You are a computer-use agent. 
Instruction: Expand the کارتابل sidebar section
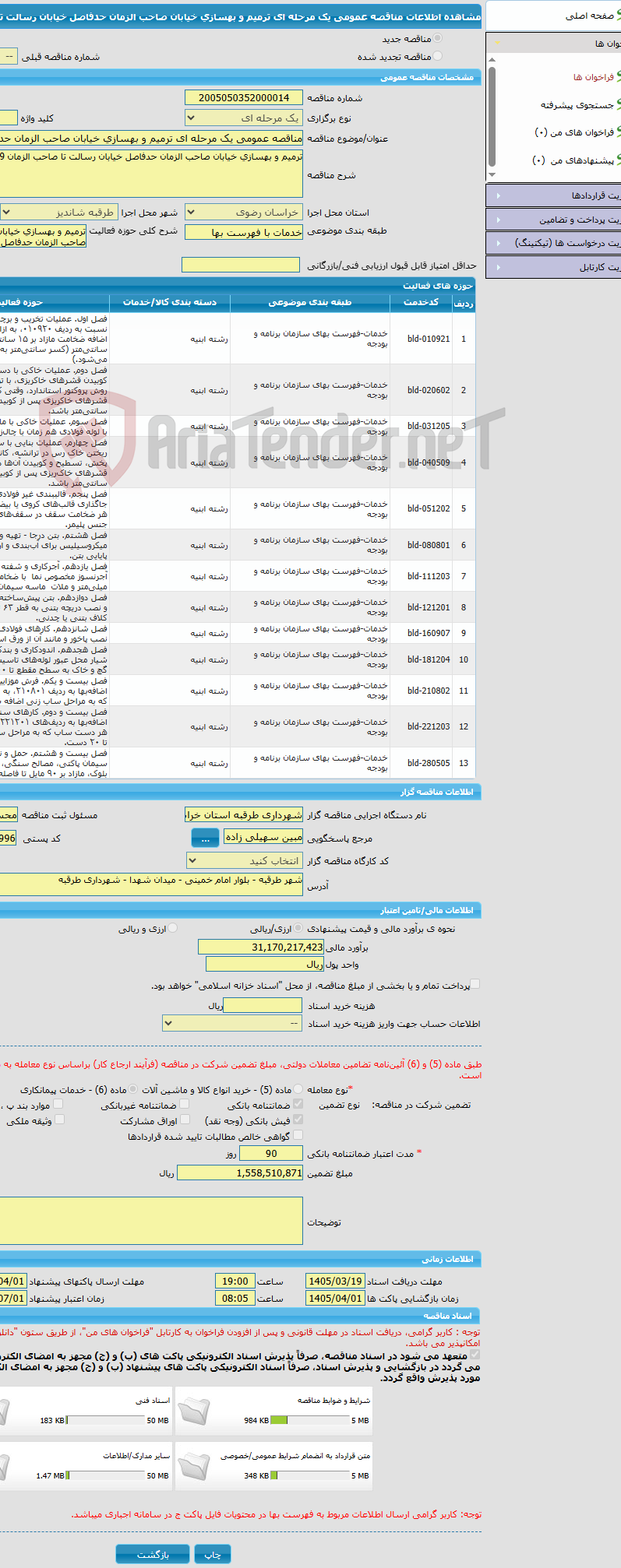pyautogui.click(x=553, y=267)
